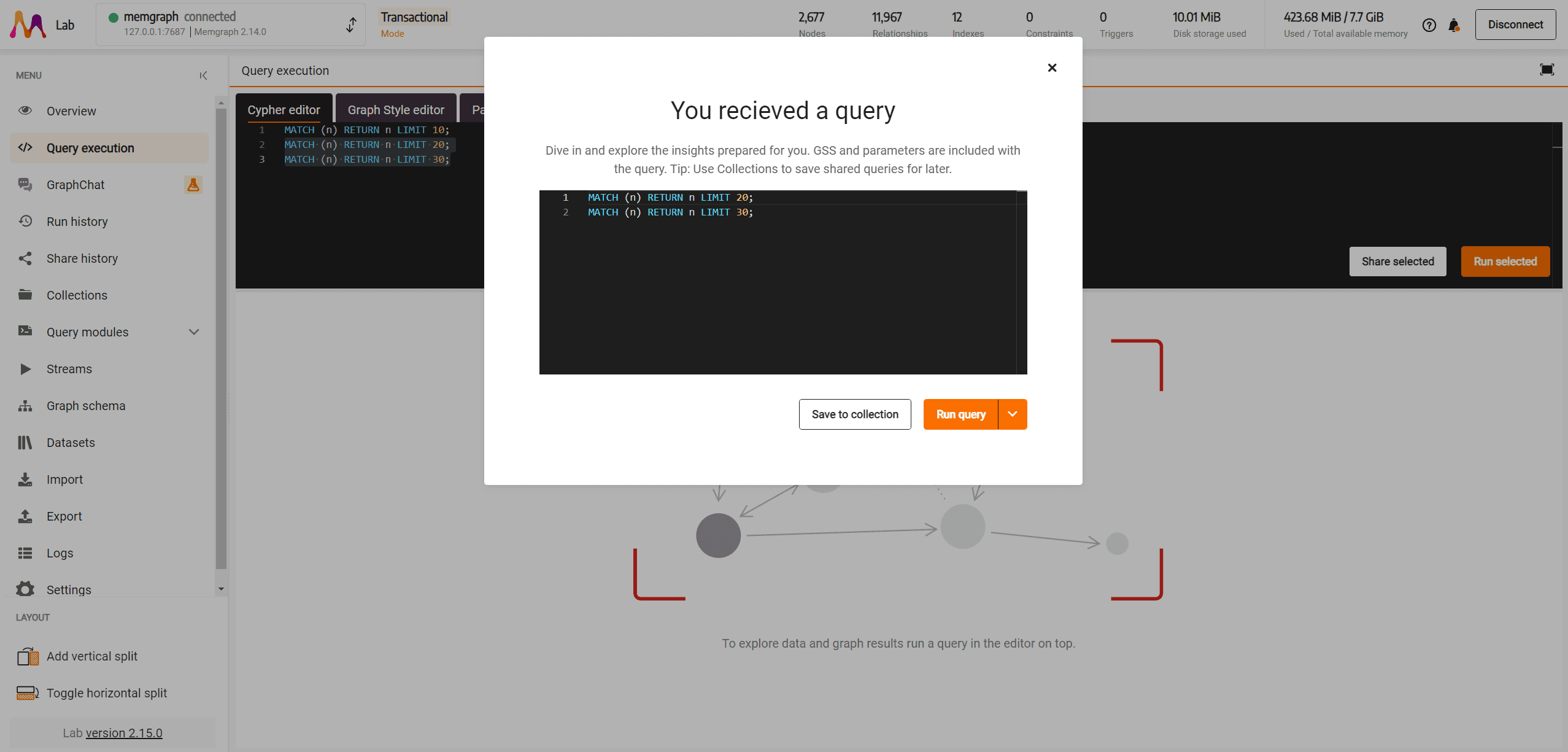
Task: Click Save to collection button
Action: click(x=854, y=414)
